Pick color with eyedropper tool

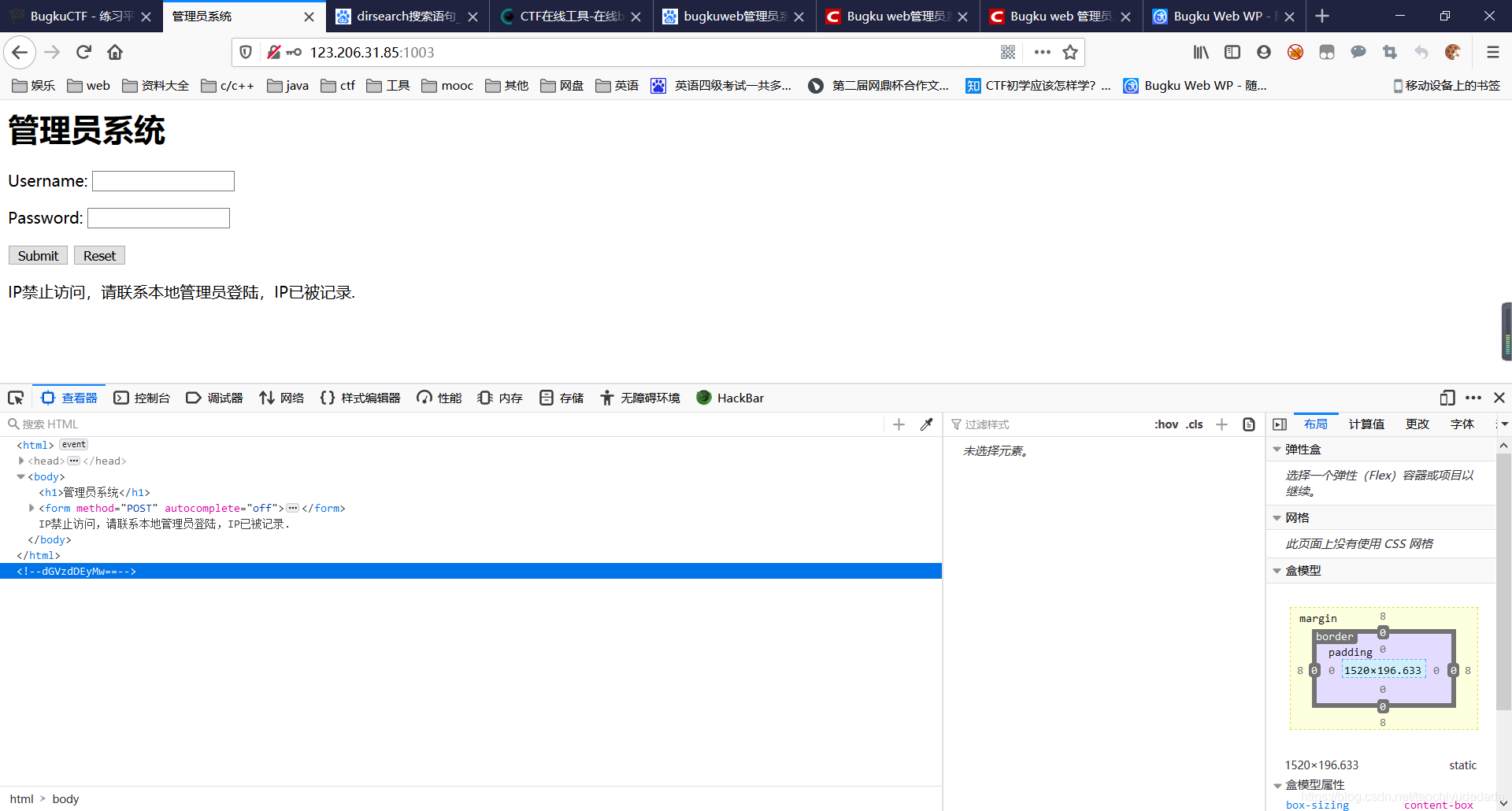(926, 424)
